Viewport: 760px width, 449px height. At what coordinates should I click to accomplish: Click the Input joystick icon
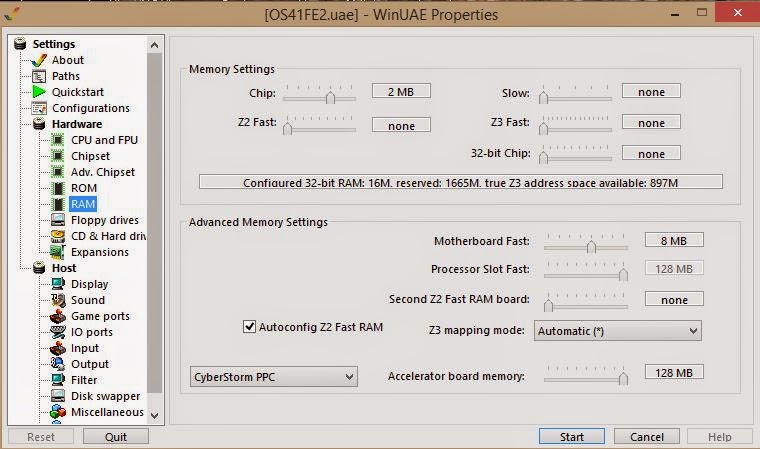pyautogui.click(x=58, y=348)
